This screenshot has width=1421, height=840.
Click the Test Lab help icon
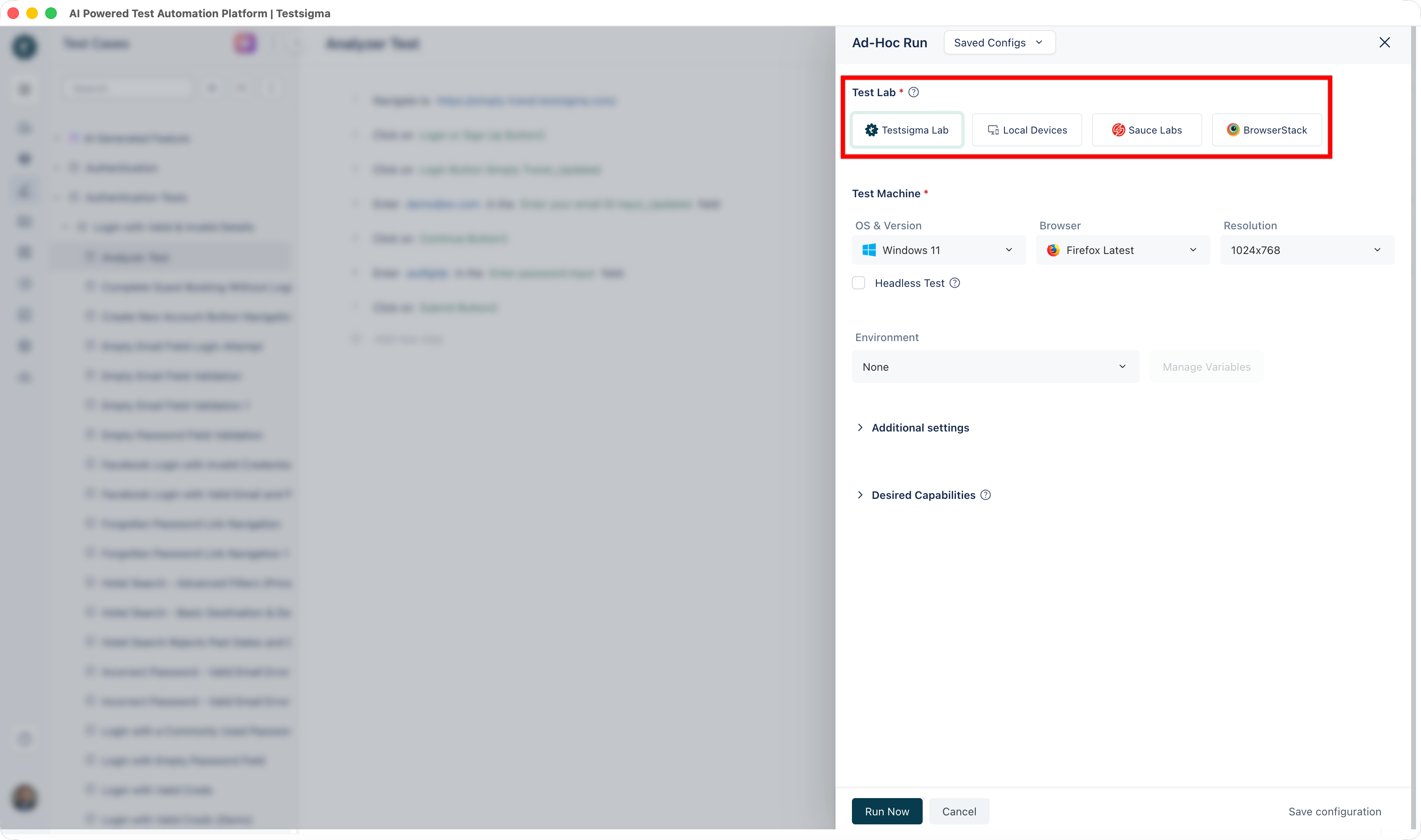tap(914, 92)
